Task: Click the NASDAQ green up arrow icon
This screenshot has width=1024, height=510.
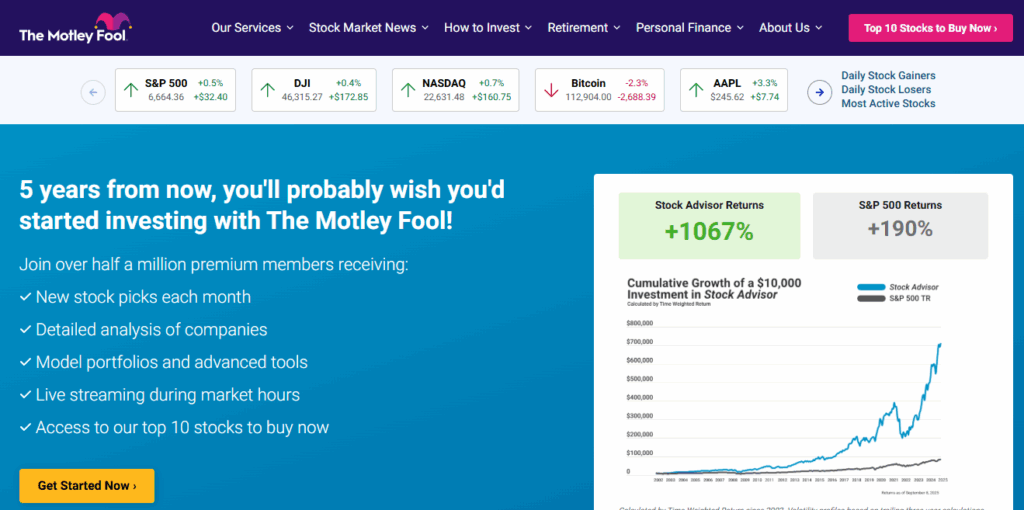Action: pyautogui.click(x=408, y=91)
